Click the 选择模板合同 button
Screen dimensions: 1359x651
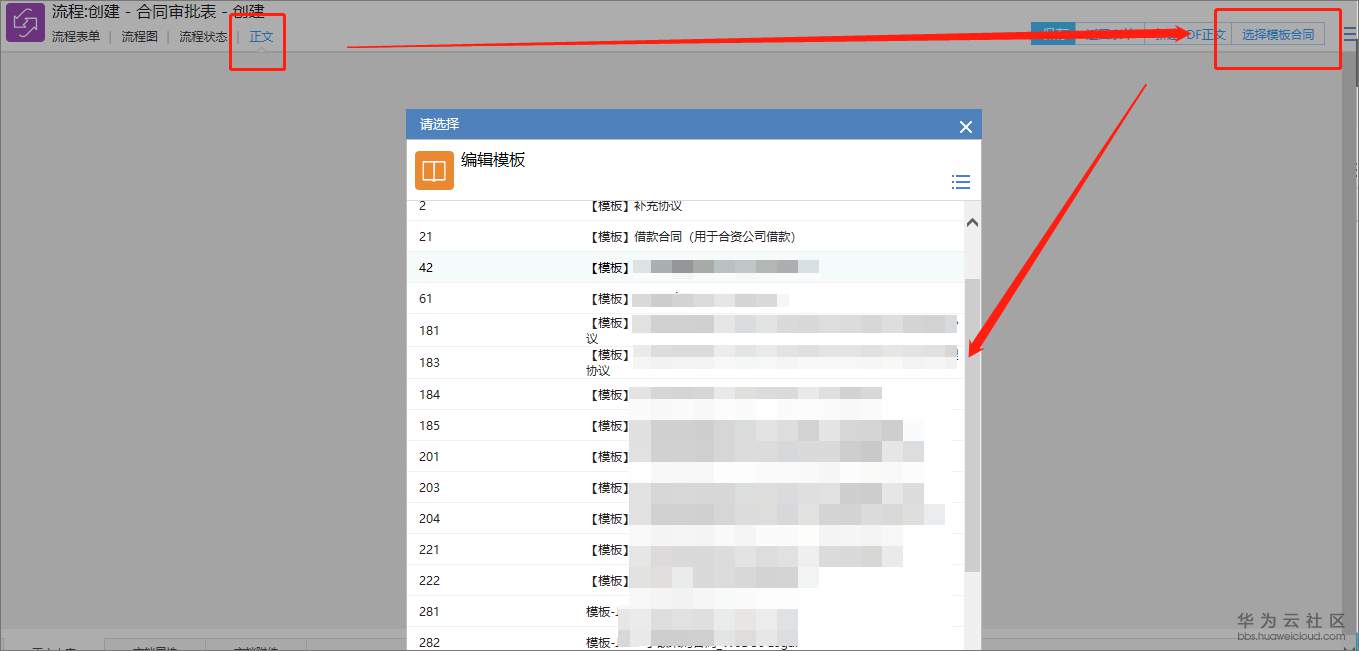[1277, 33]
